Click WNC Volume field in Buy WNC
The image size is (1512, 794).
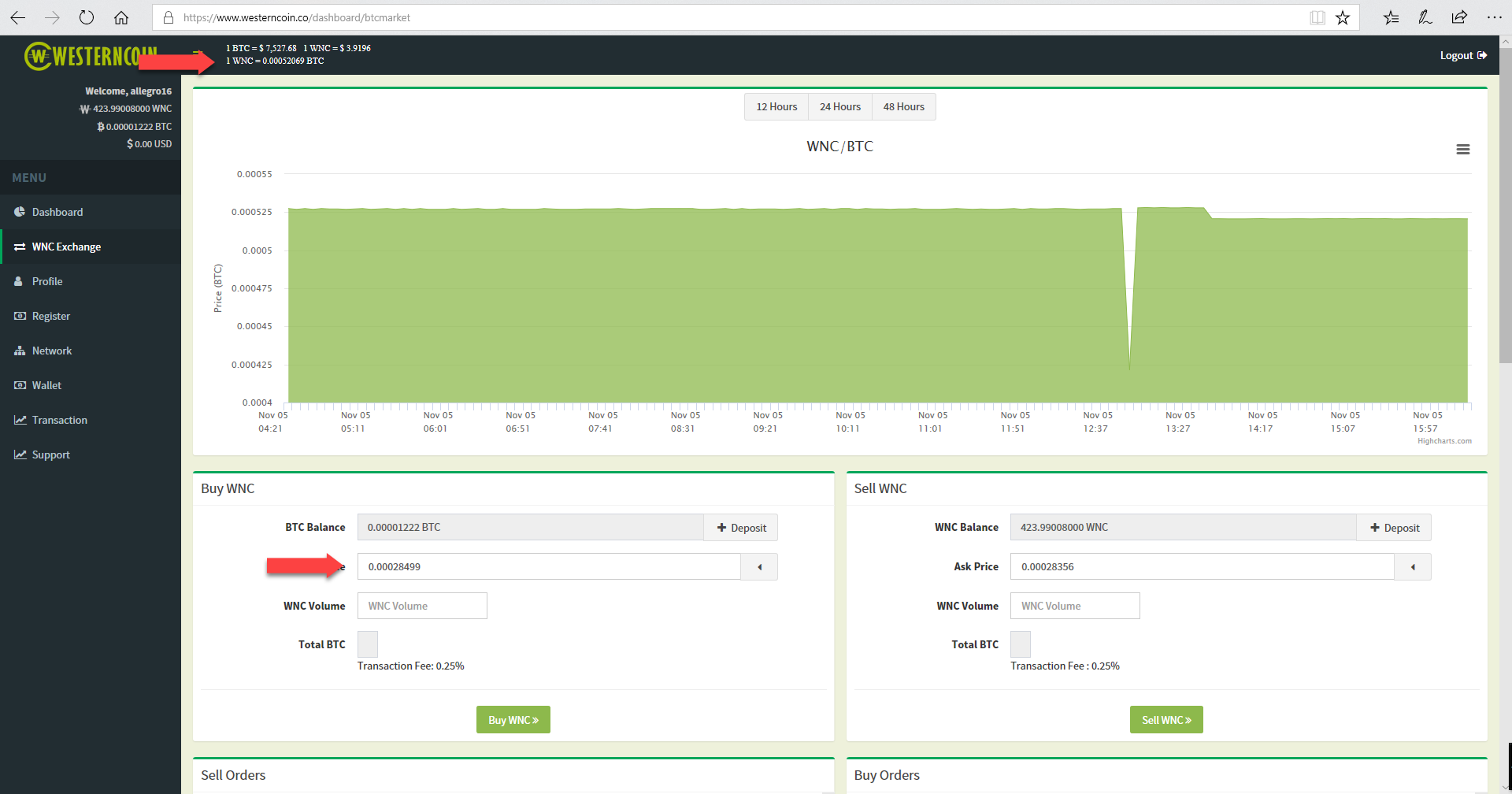click(x=422, y=606)
